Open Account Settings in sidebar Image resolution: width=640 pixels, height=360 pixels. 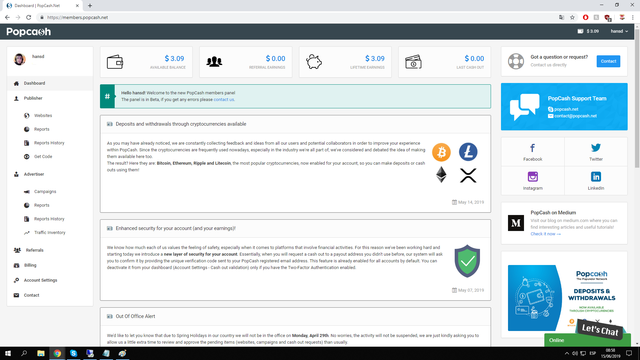[x=40, y=280]
